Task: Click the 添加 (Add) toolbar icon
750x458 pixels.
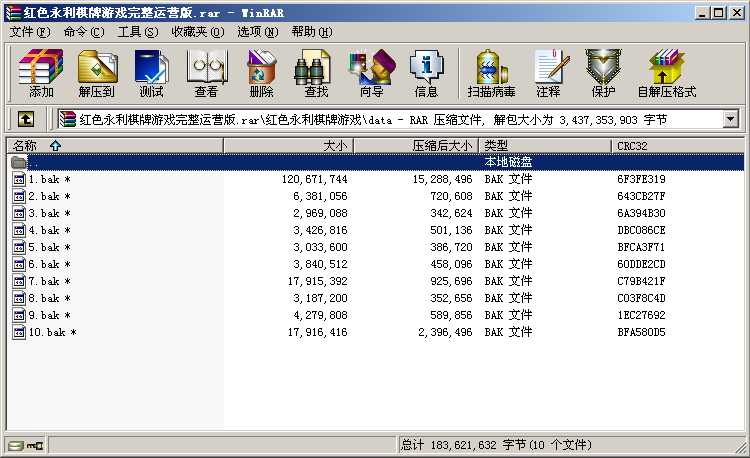Action: coord(41,73)
